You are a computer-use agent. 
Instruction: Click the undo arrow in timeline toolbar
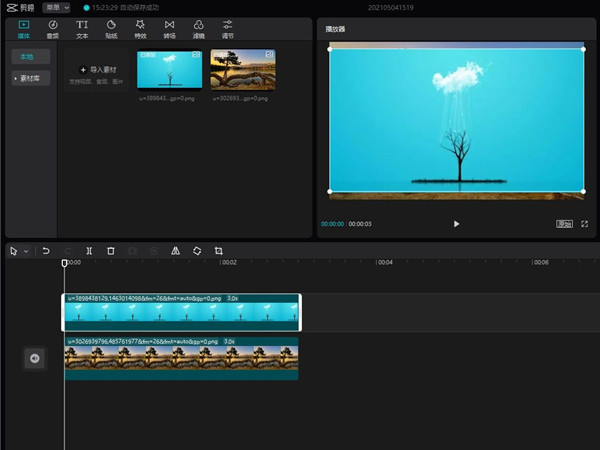click(x=46, y=251)
